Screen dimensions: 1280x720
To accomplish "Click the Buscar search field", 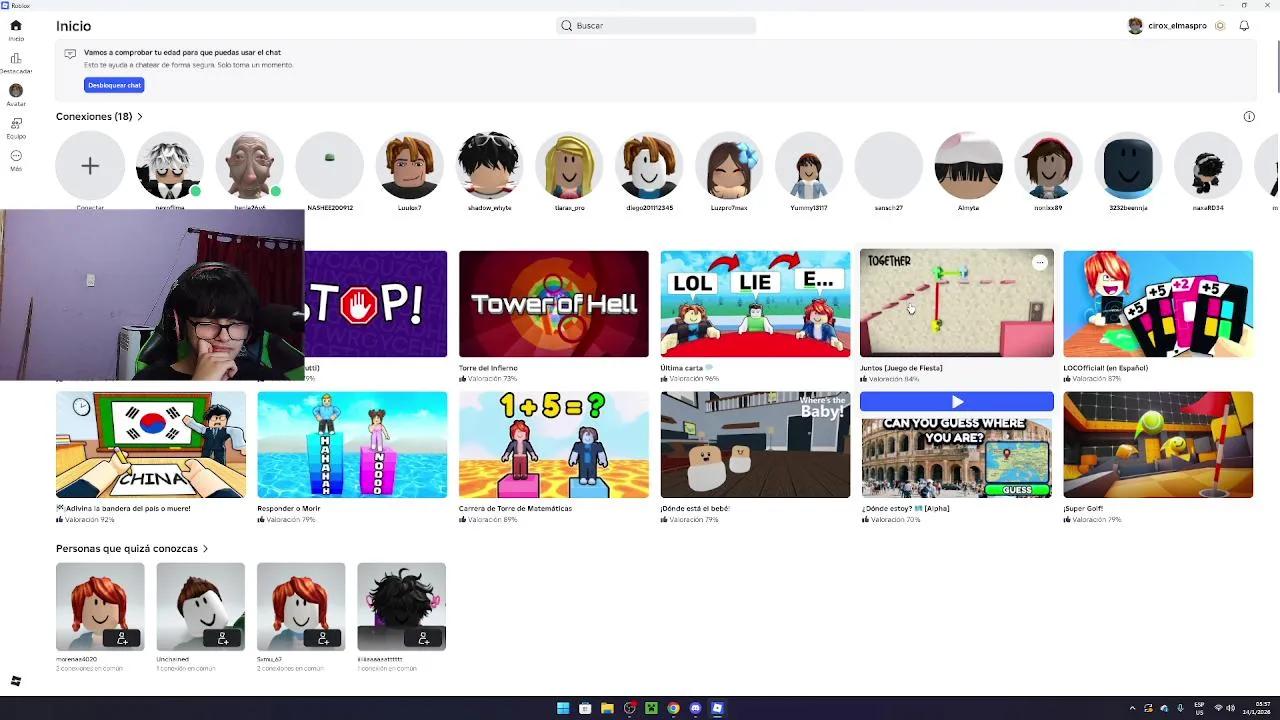I will tap(655, 25).
